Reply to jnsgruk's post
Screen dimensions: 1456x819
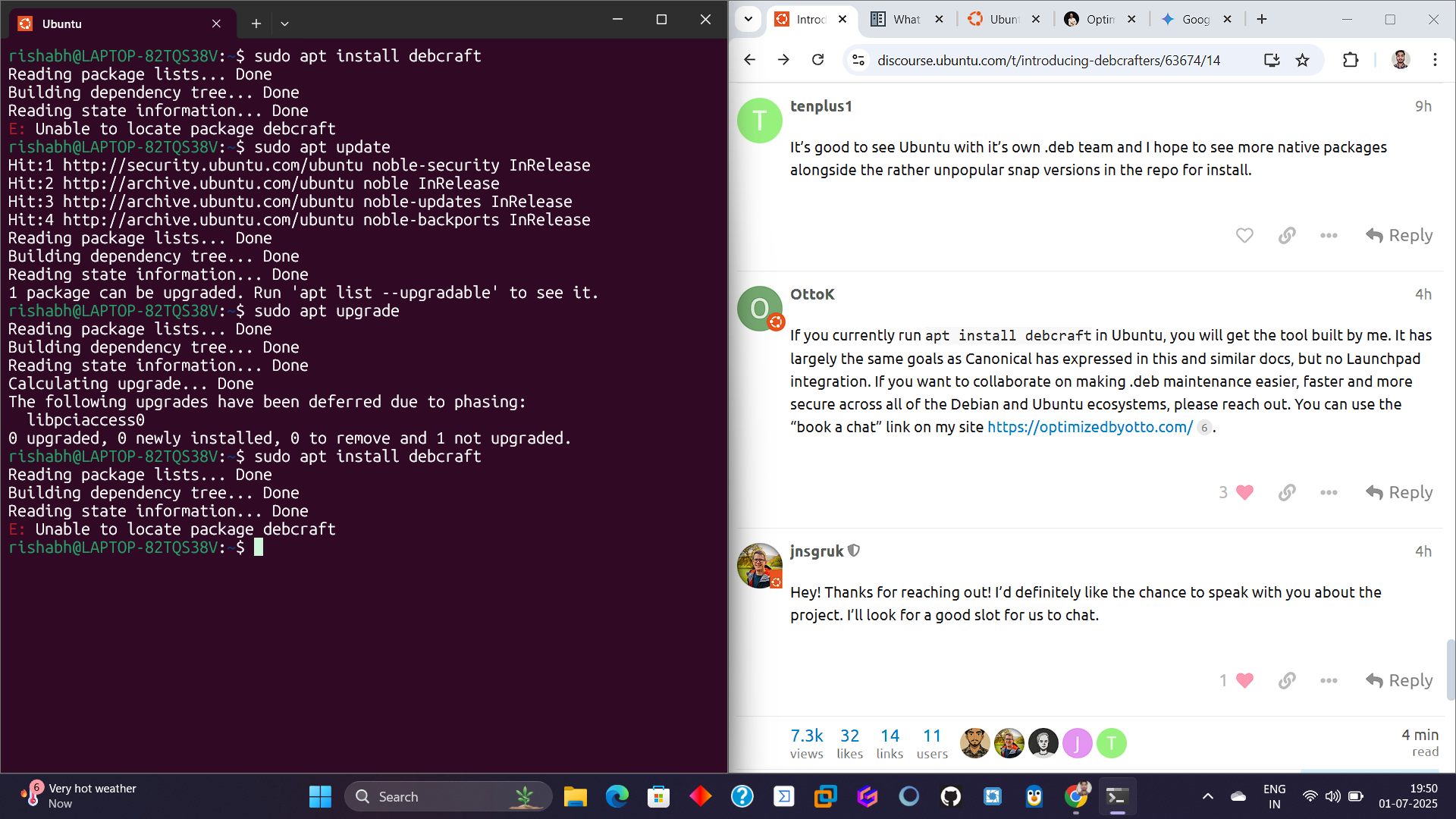pos(1400,680)
